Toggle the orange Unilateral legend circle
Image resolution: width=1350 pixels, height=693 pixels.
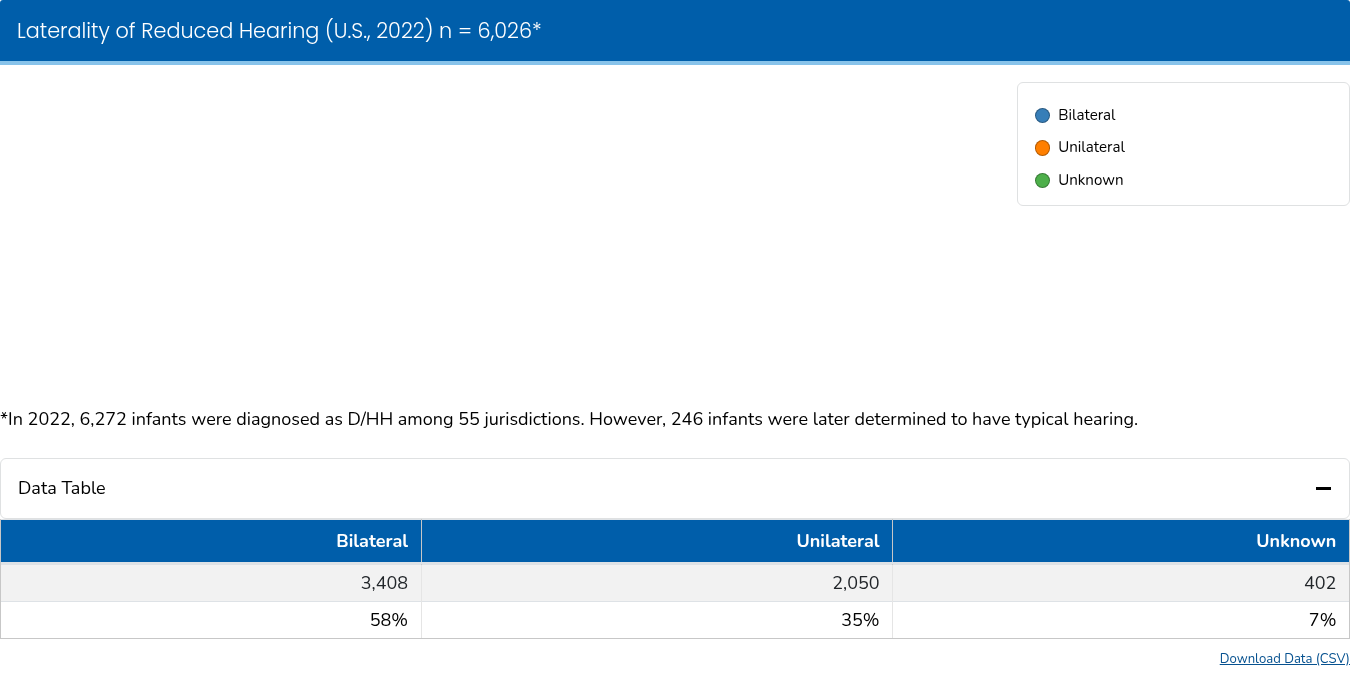1042,148
